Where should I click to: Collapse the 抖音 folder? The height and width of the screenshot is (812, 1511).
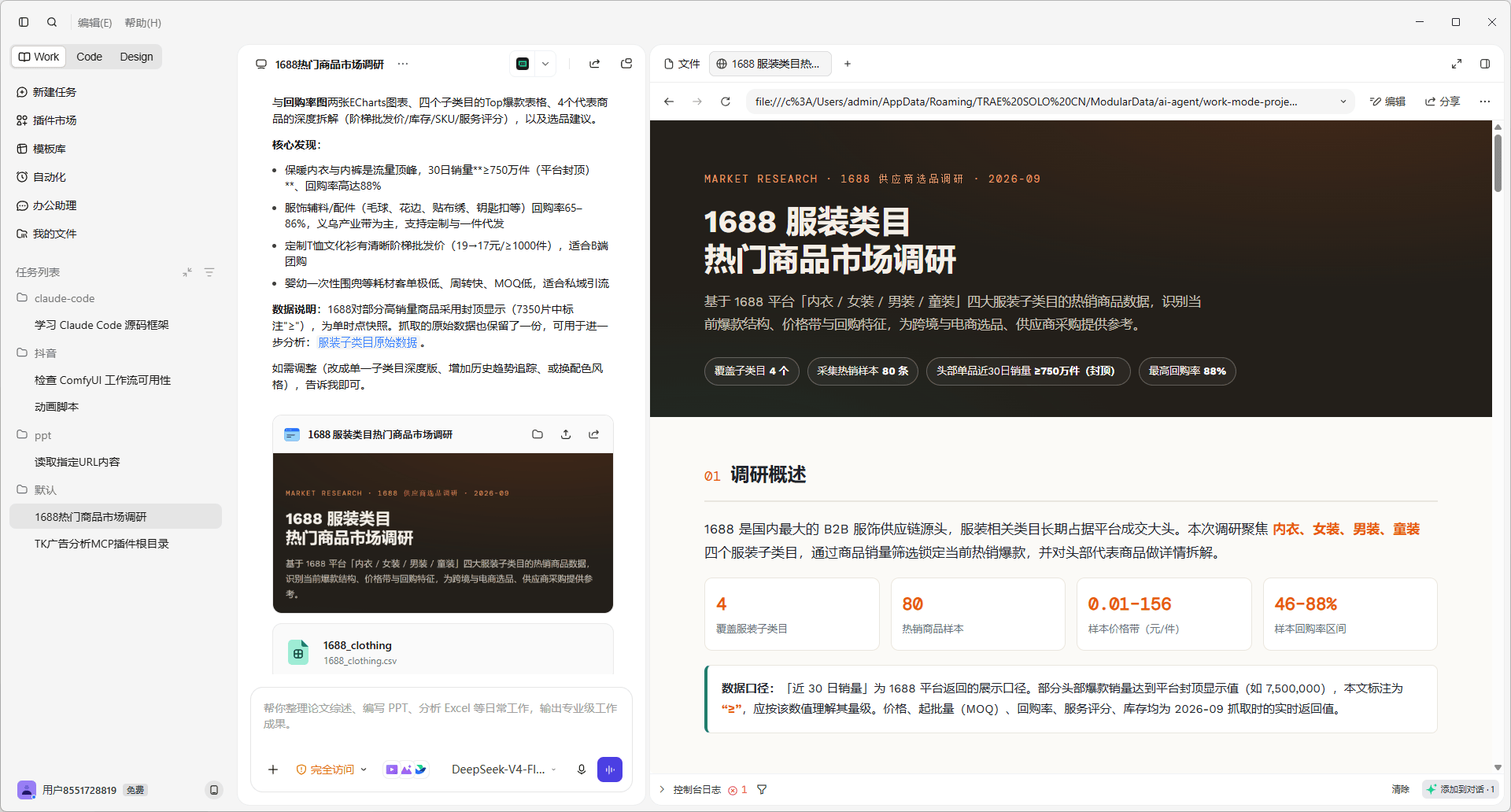(x=38, y=353)
